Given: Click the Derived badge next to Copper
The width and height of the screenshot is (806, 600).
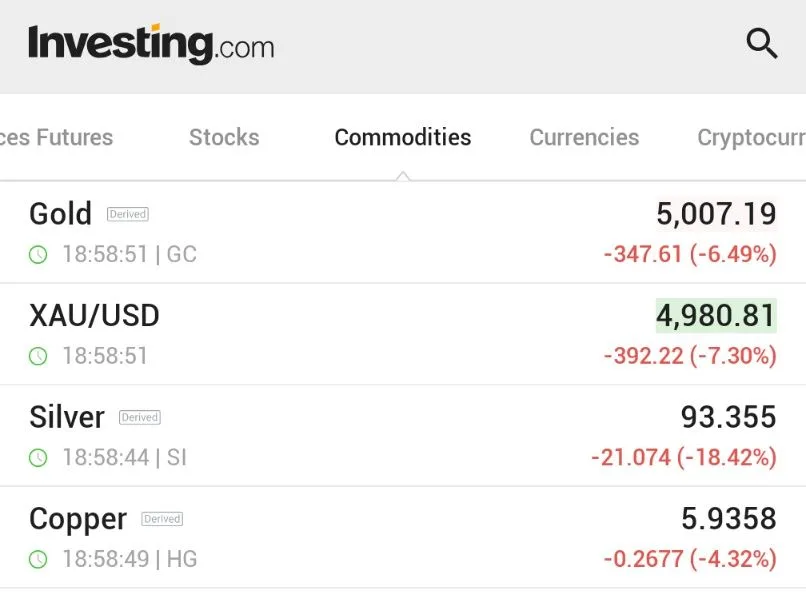Looking at the screenshot, I should (x=162, y=519).
